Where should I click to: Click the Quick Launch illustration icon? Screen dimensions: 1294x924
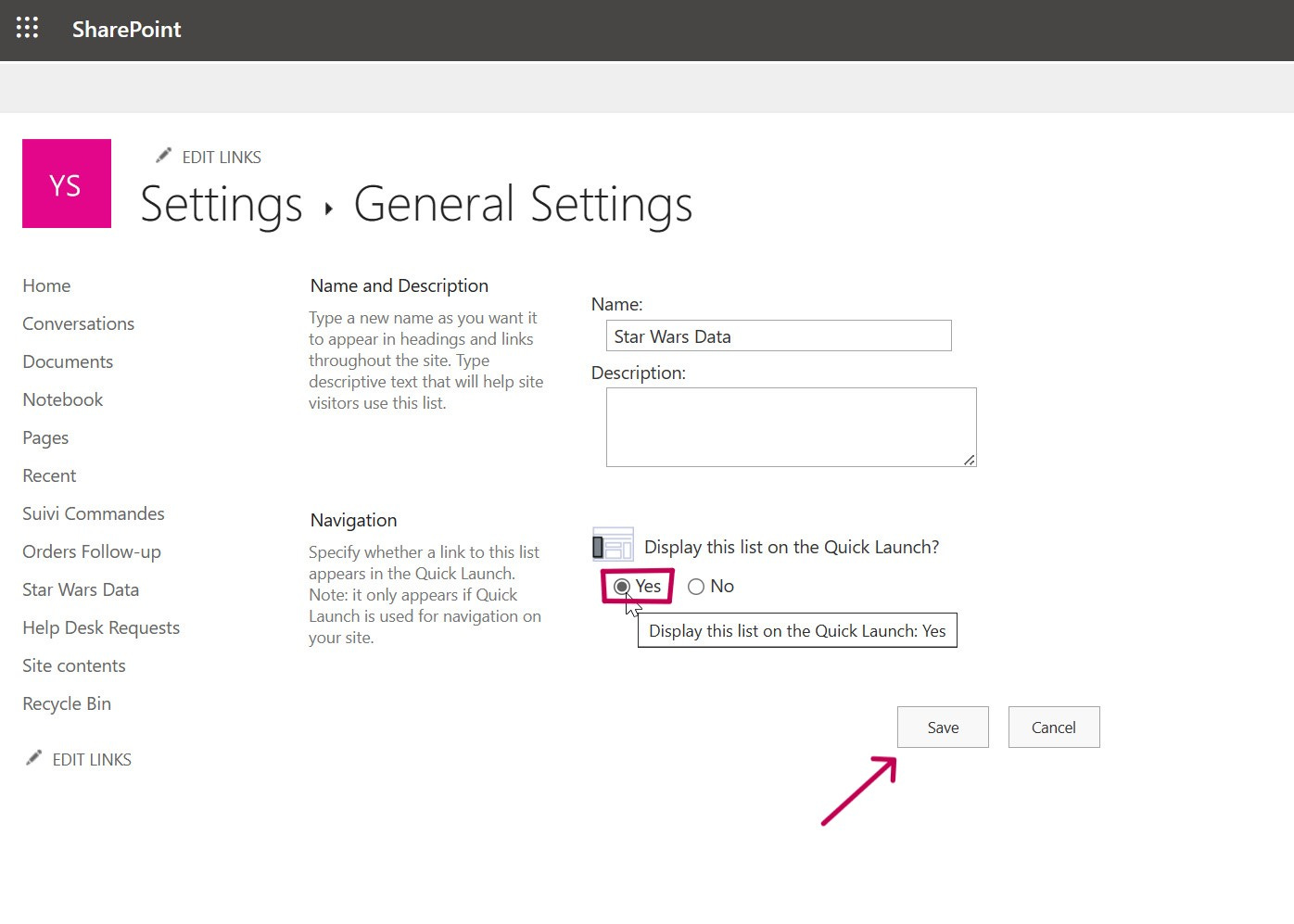[613, 545]
